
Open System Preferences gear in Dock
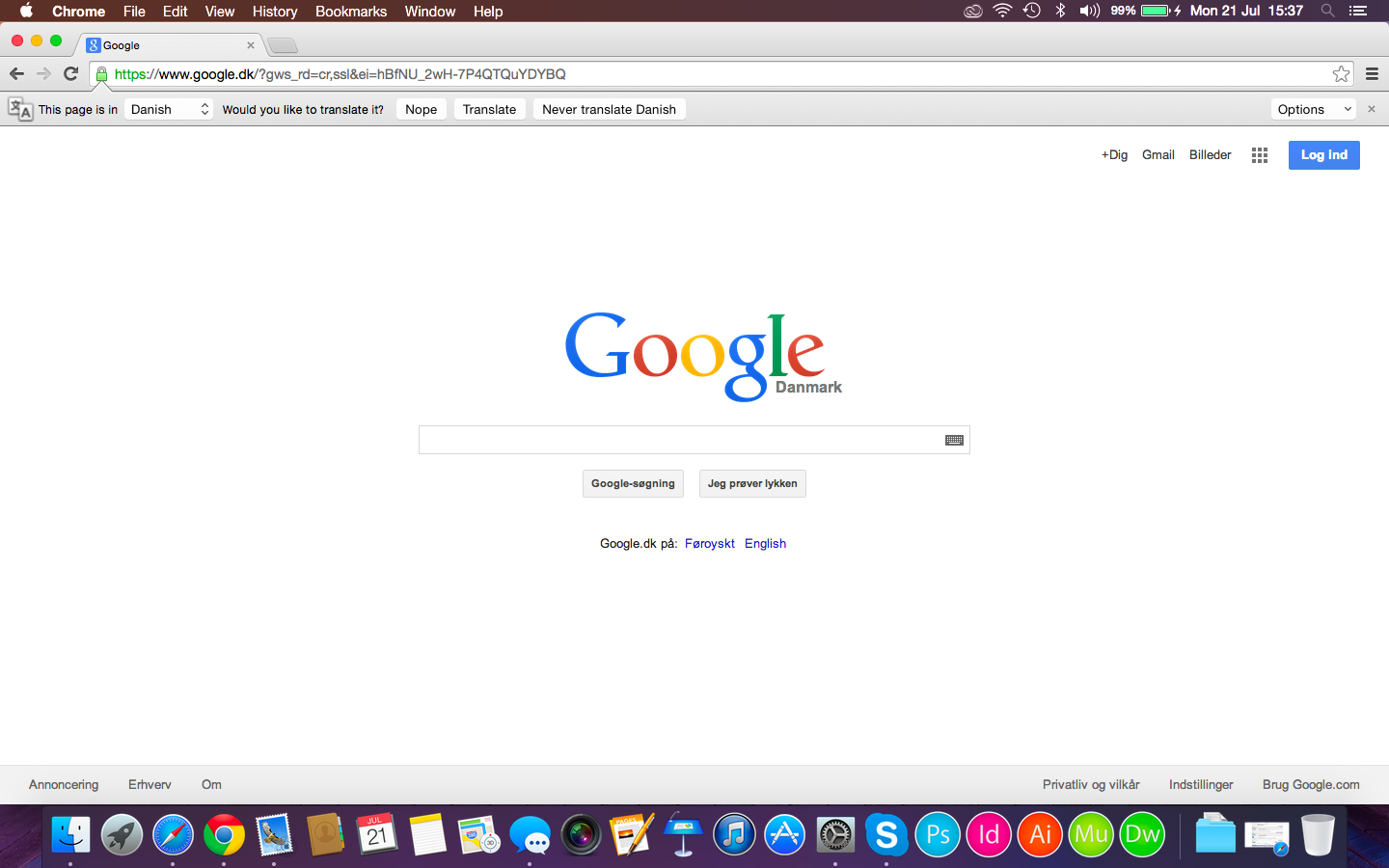click(x=835, y=834)
